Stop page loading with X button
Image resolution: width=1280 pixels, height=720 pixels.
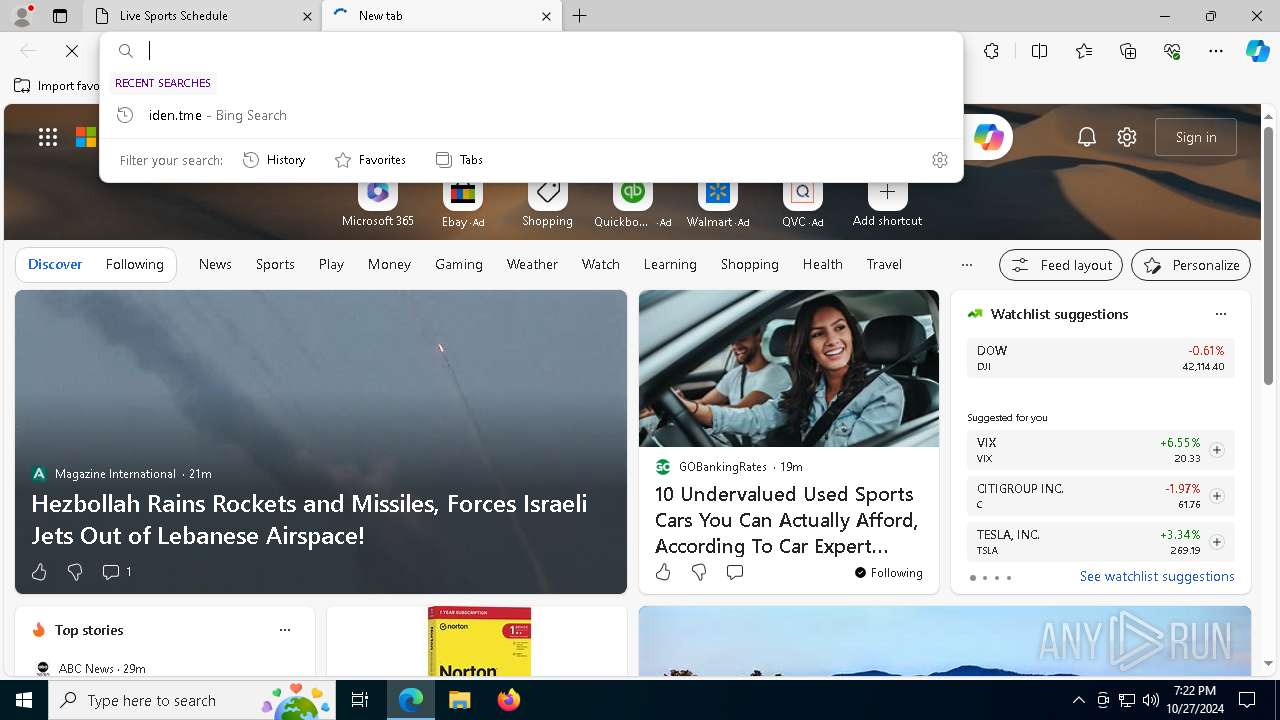[72, 51]
